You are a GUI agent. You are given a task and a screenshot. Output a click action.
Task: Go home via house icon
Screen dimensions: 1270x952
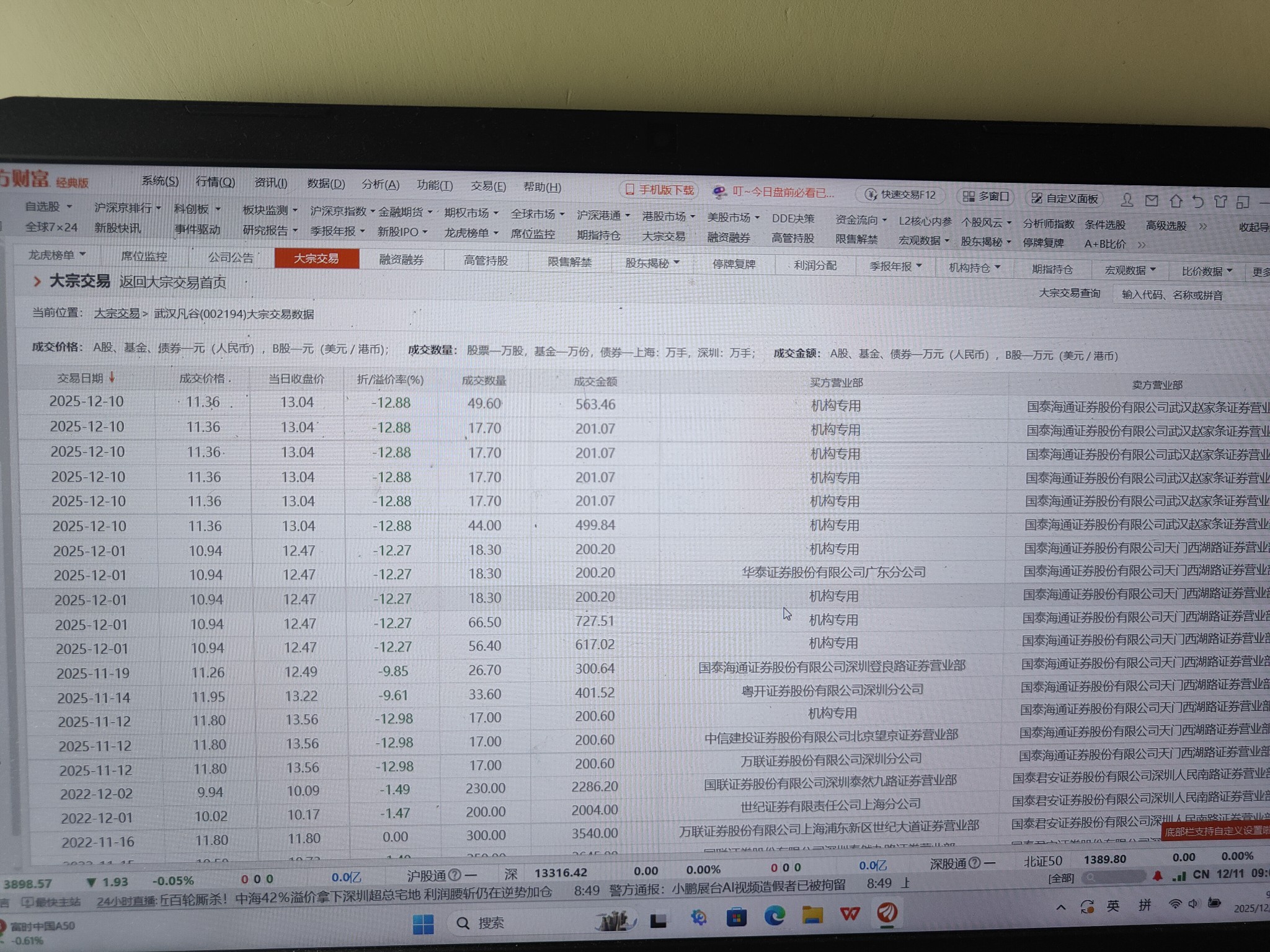1176,201
